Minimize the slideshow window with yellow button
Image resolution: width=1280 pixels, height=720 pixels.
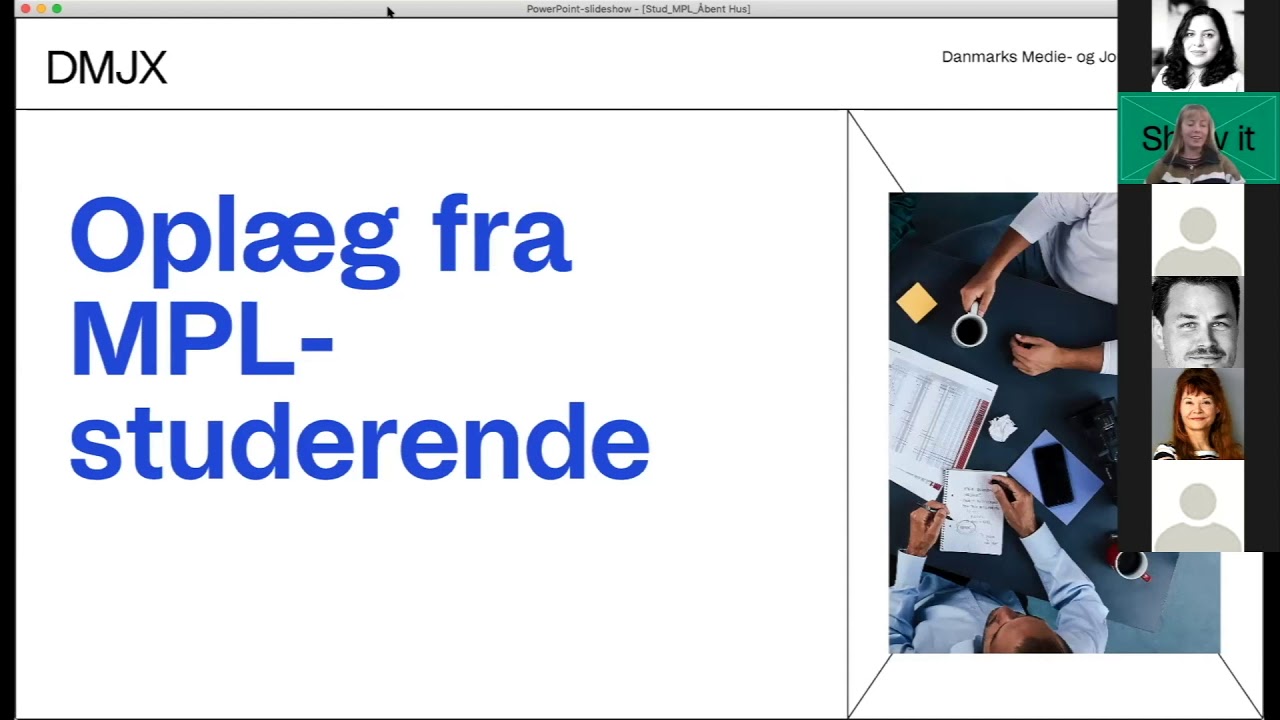point(41,9)
